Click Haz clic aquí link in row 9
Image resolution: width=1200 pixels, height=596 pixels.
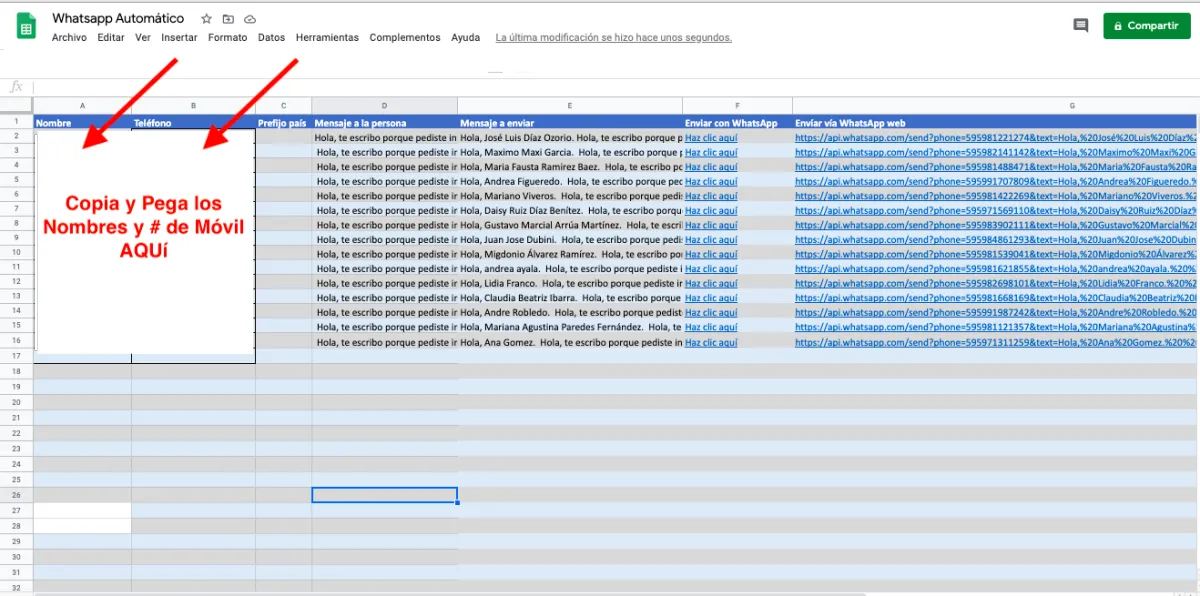coord(711,240)
